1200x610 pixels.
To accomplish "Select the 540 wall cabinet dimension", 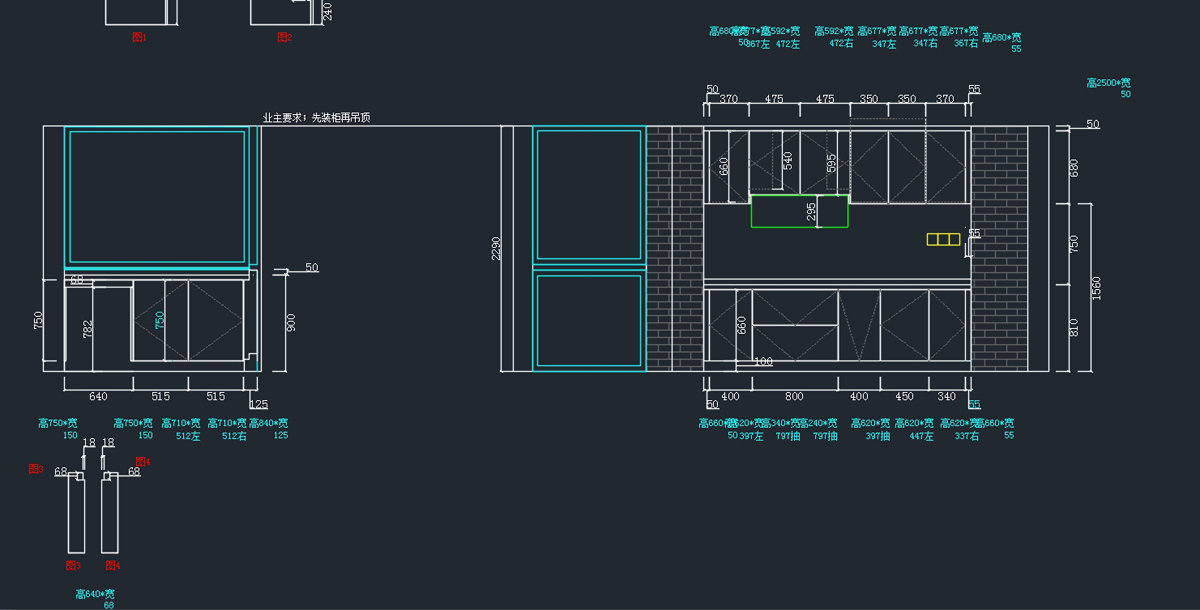I will click(x=787, y=160).
